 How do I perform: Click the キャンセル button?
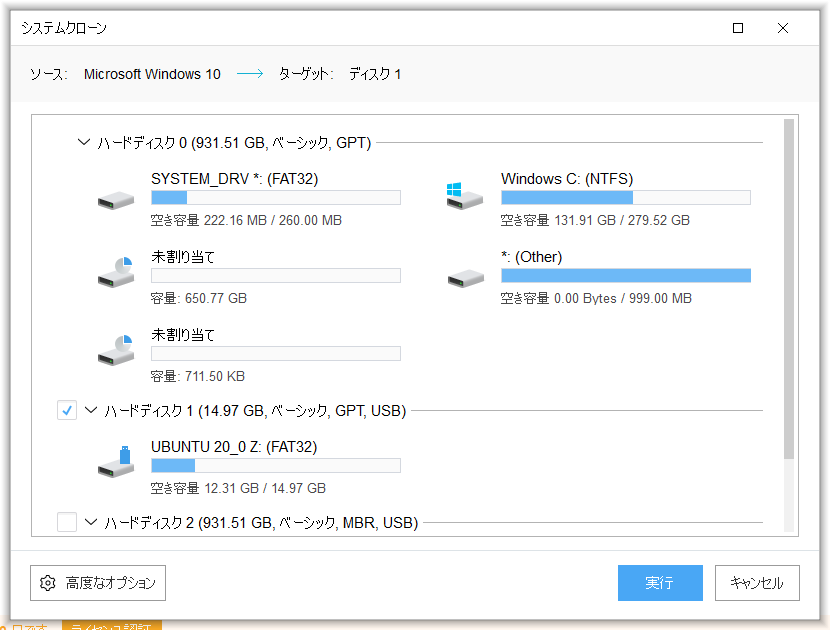click(x=757, y=583)
